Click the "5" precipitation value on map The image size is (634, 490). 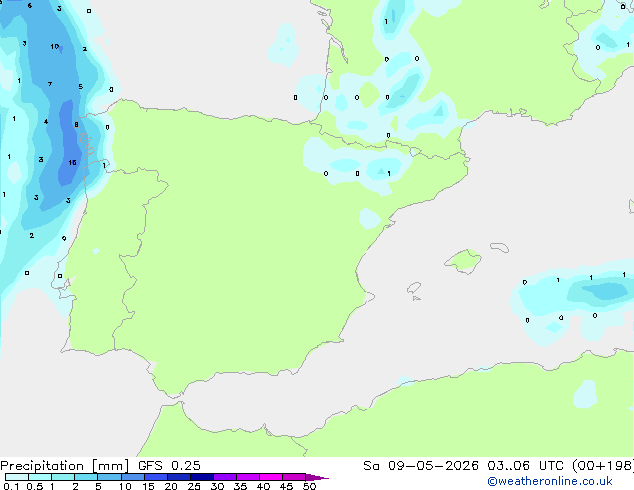pos(80,86)
